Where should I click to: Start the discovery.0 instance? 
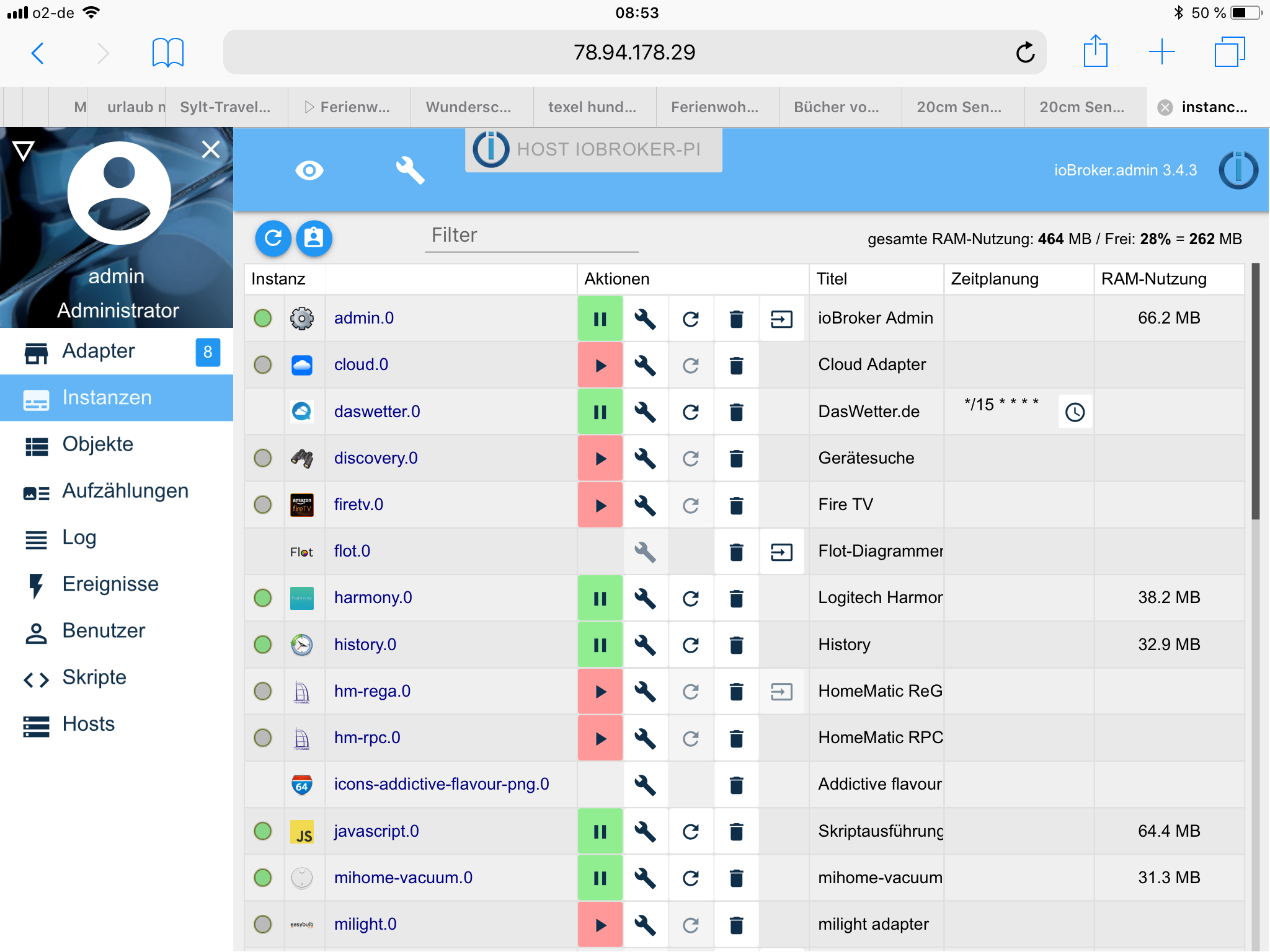[x=600, y=459]
